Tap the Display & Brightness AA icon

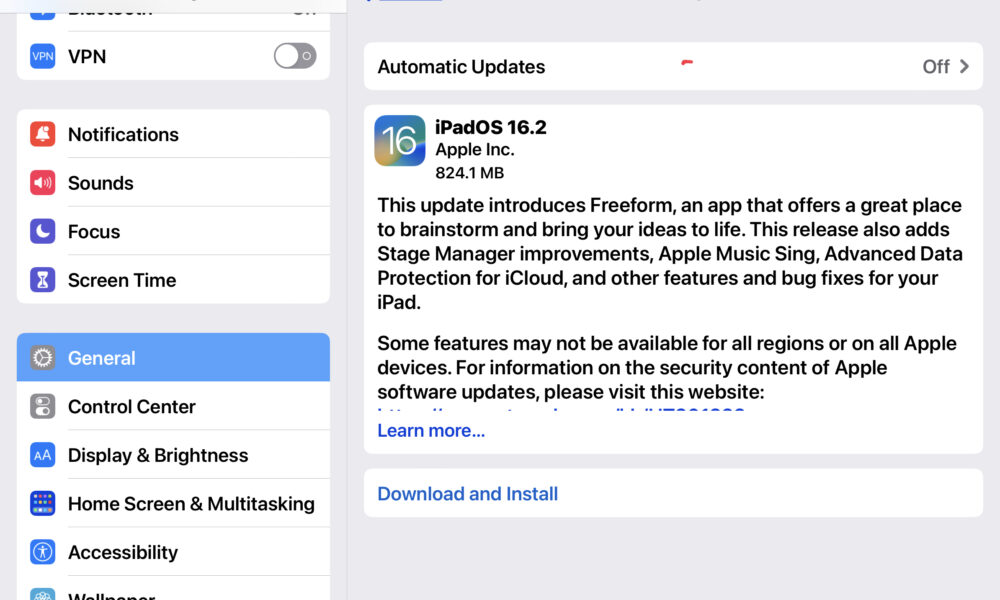(43, 455)
